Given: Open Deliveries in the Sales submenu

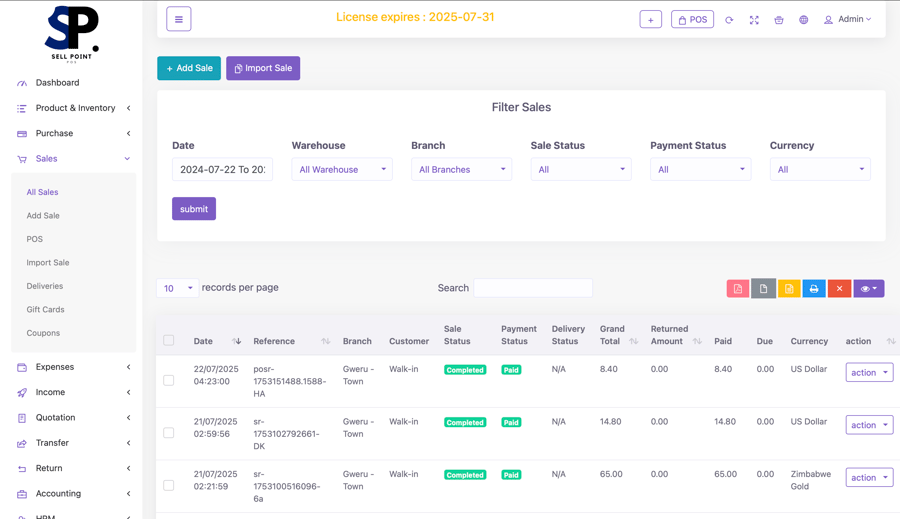Looking at the screenshot, I should coord(45,286).
